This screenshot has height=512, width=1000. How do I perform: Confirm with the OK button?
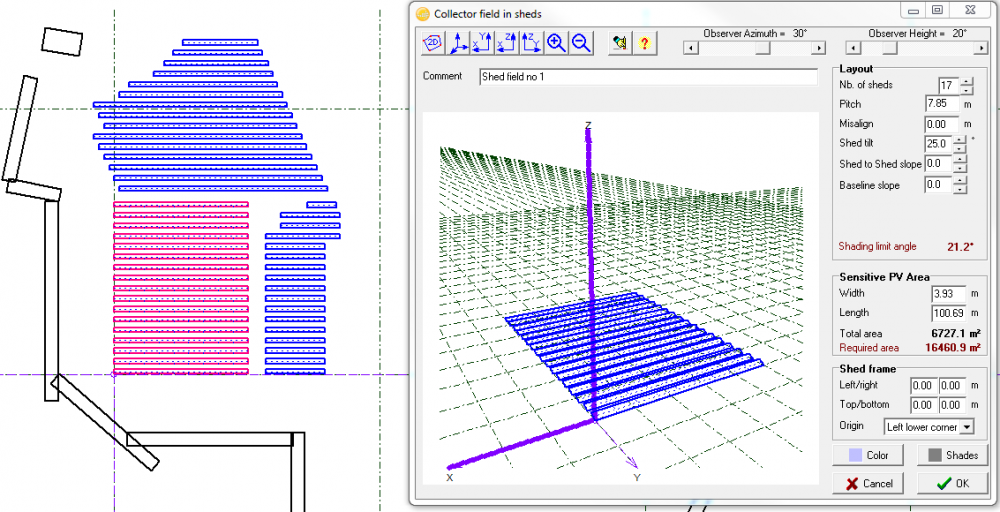click(953, 483)
